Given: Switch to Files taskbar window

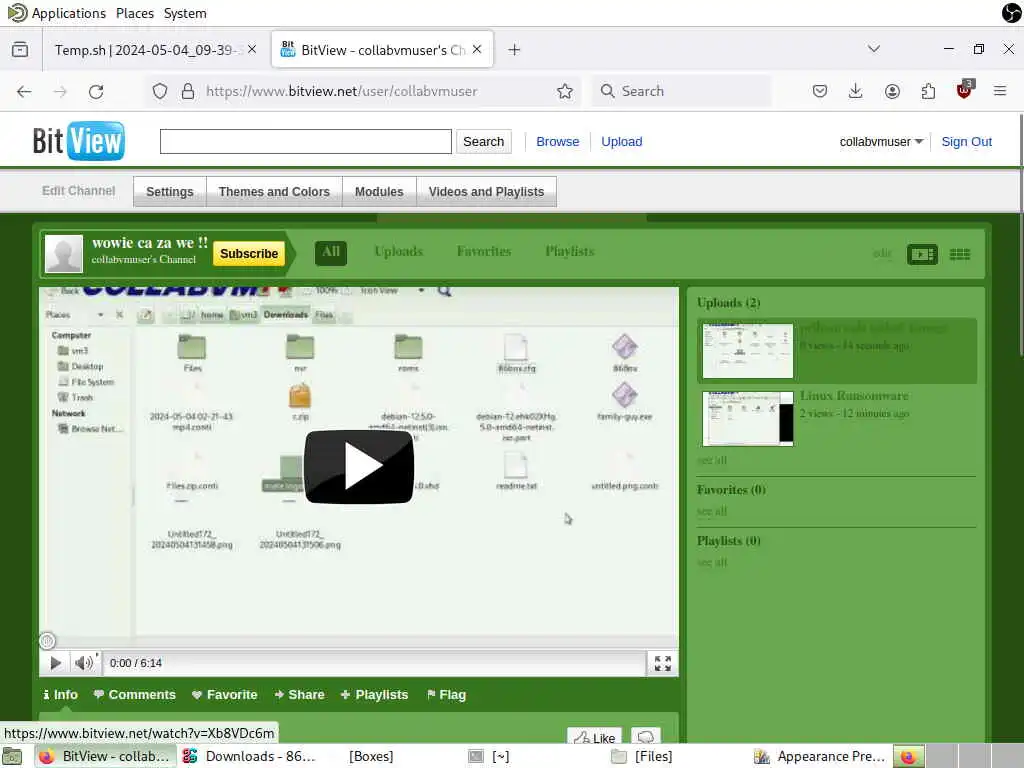Looking at the screenshot, I should point(643,756).
